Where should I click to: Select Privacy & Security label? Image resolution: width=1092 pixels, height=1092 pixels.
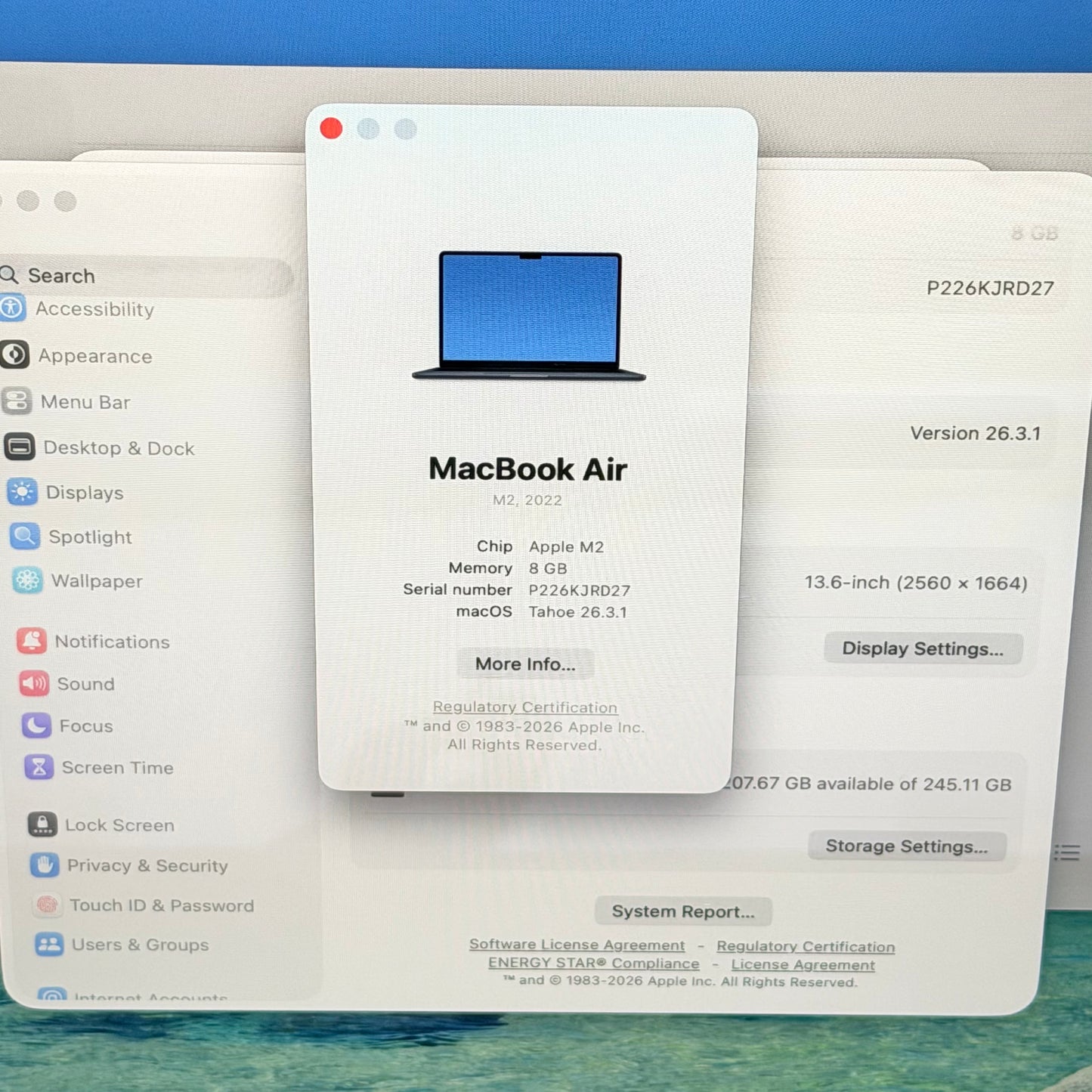[x=148, y=866]
